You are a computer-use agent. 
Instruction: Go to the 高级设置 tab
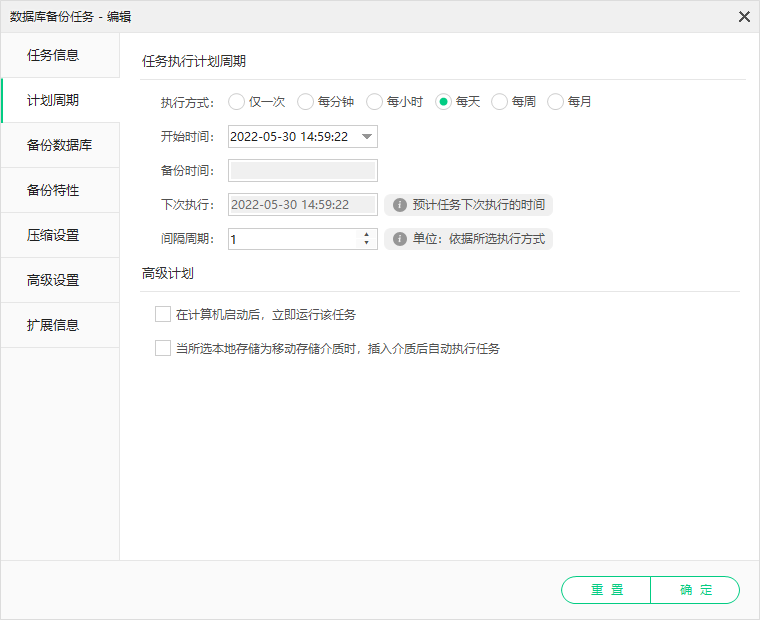coord(60,280)
